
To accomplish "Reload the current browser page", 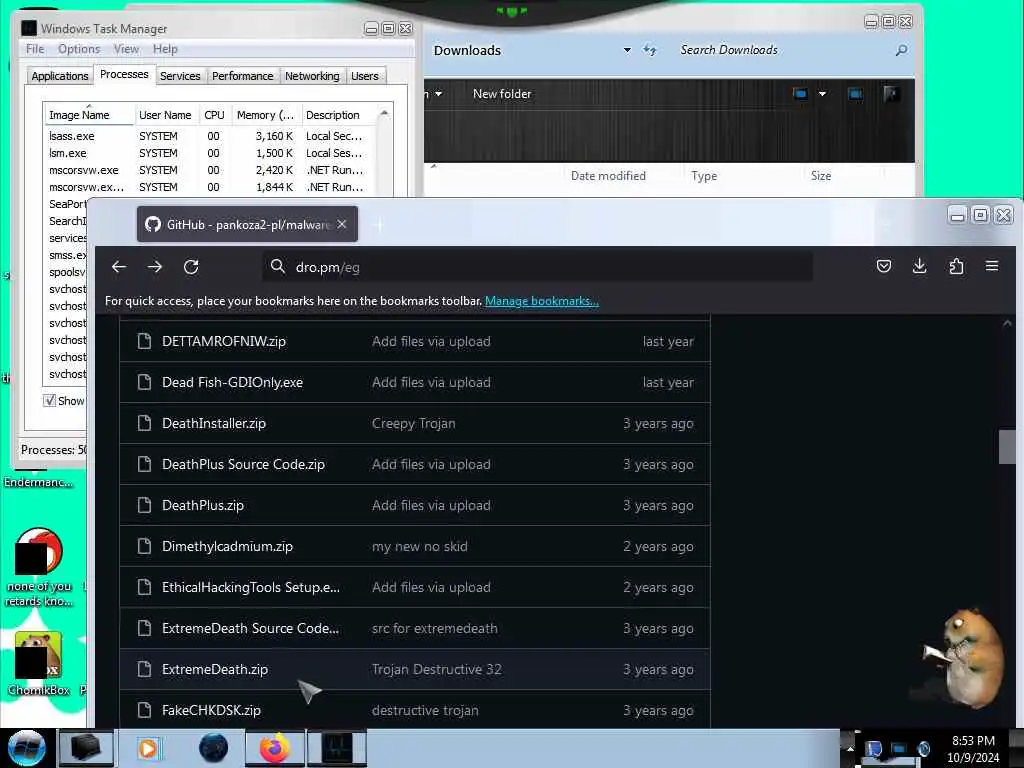I will 191,266.
